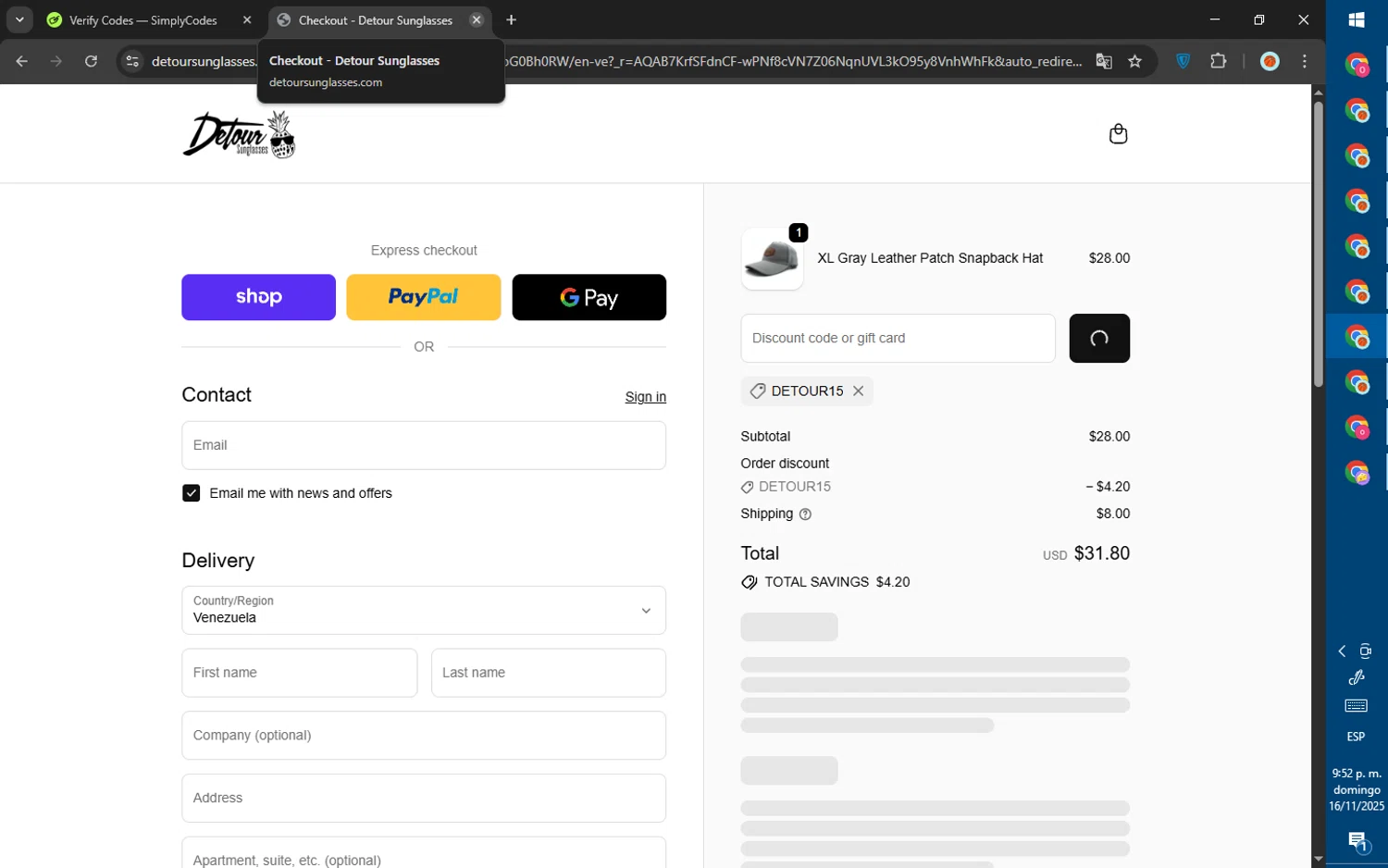Focus the Email input field
Screen dimensions: 1388x868
point(424,446)
